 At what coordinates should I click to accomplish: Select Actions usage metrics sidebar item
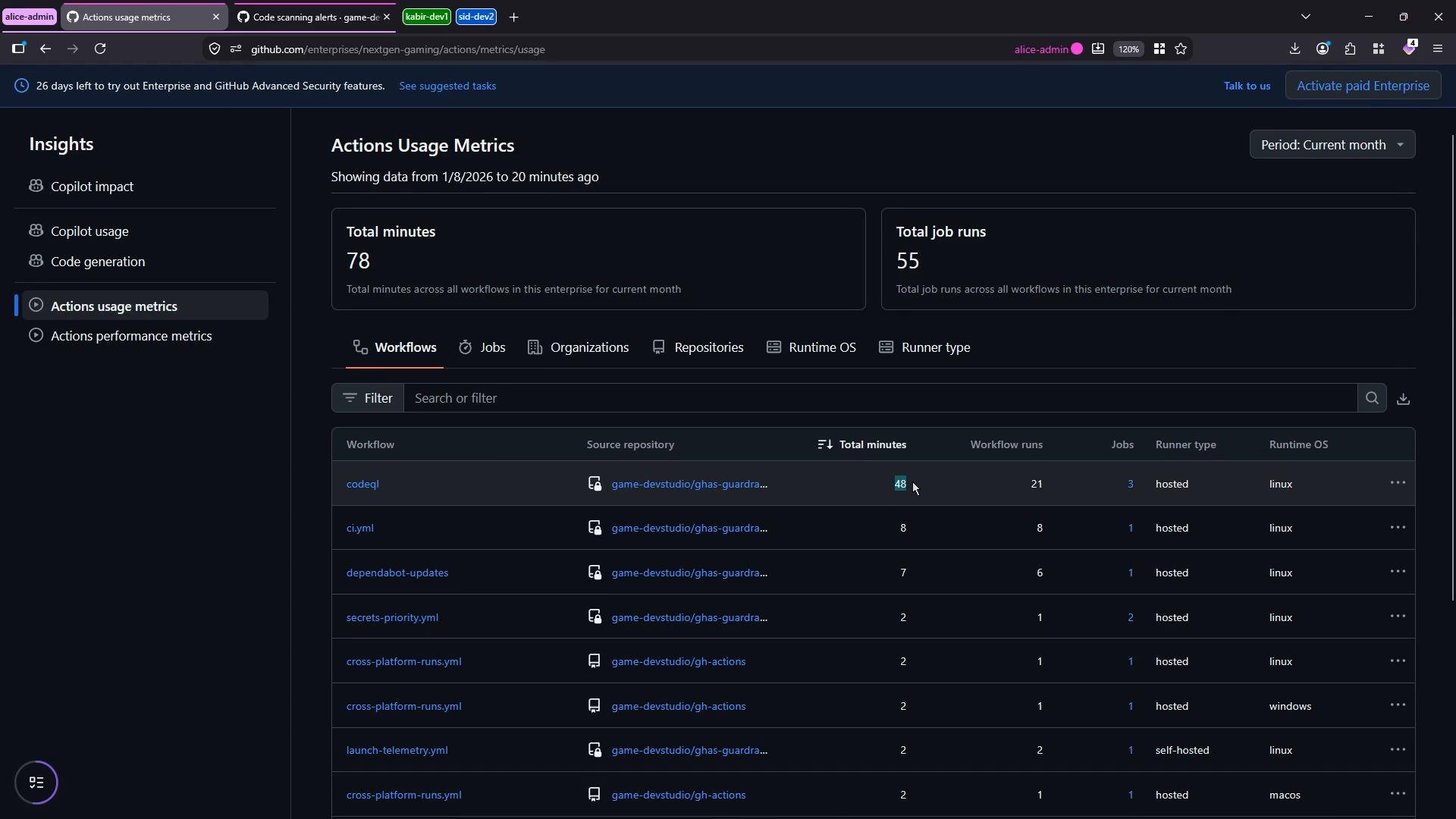point(145,306)
